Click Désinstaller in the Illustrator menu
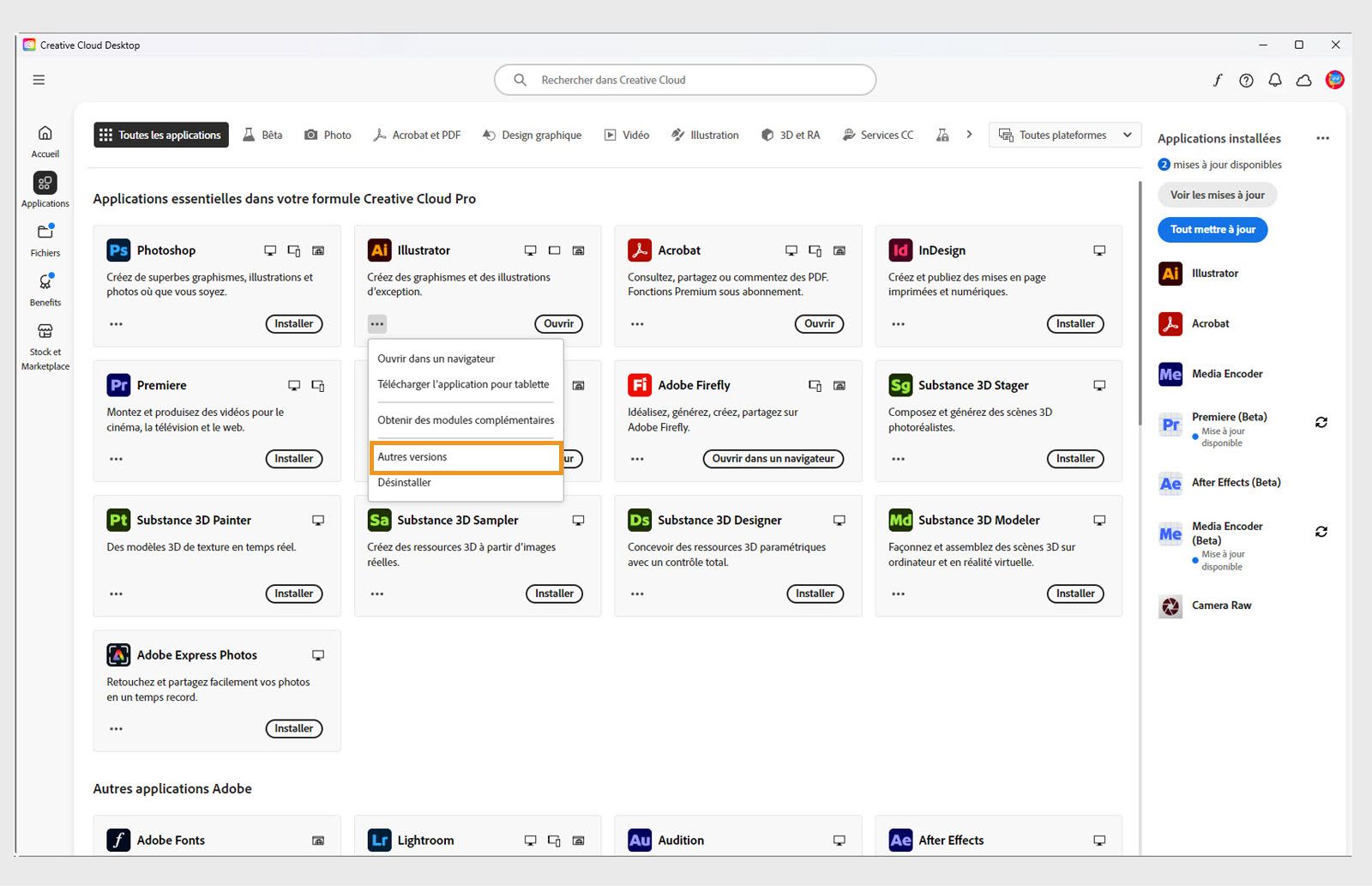This screenshot has height=886, width=1372. [404, 482]
